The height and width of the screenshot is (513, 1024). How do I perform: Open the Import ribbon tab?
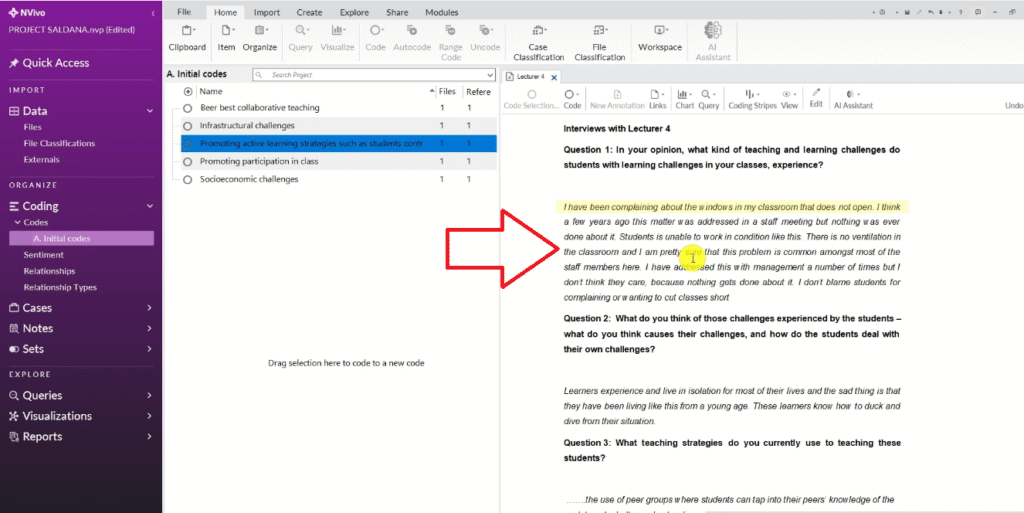click(267, 12)
